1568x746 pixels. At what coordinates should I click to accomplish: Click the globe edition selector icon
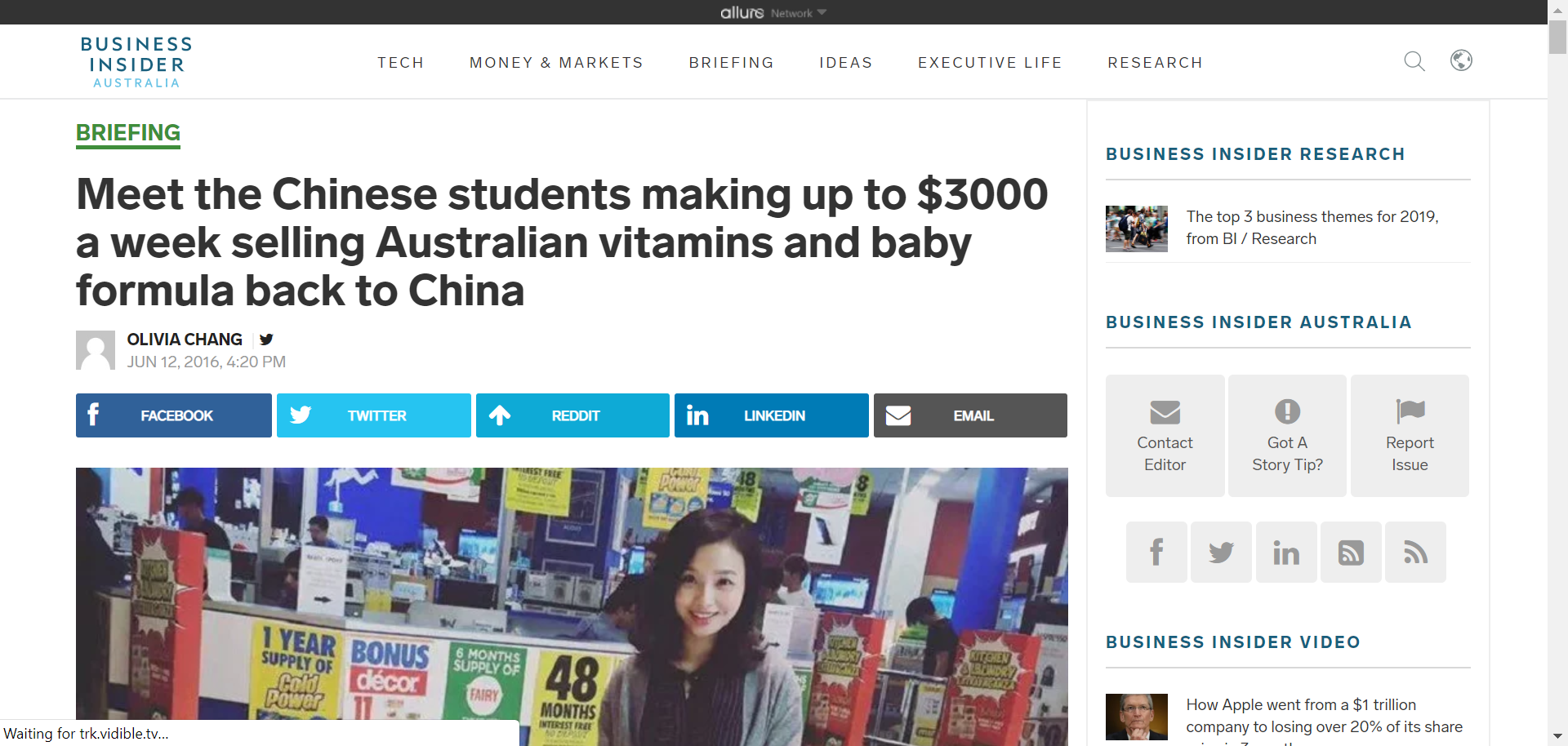[1461, 60]
